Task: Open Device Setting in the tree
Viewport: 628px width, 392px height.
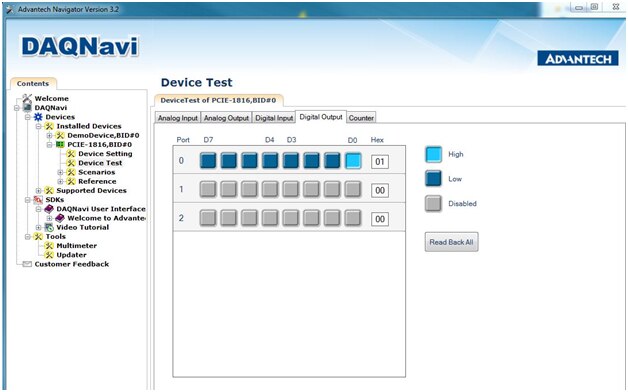Action: (x=105, y=154)
